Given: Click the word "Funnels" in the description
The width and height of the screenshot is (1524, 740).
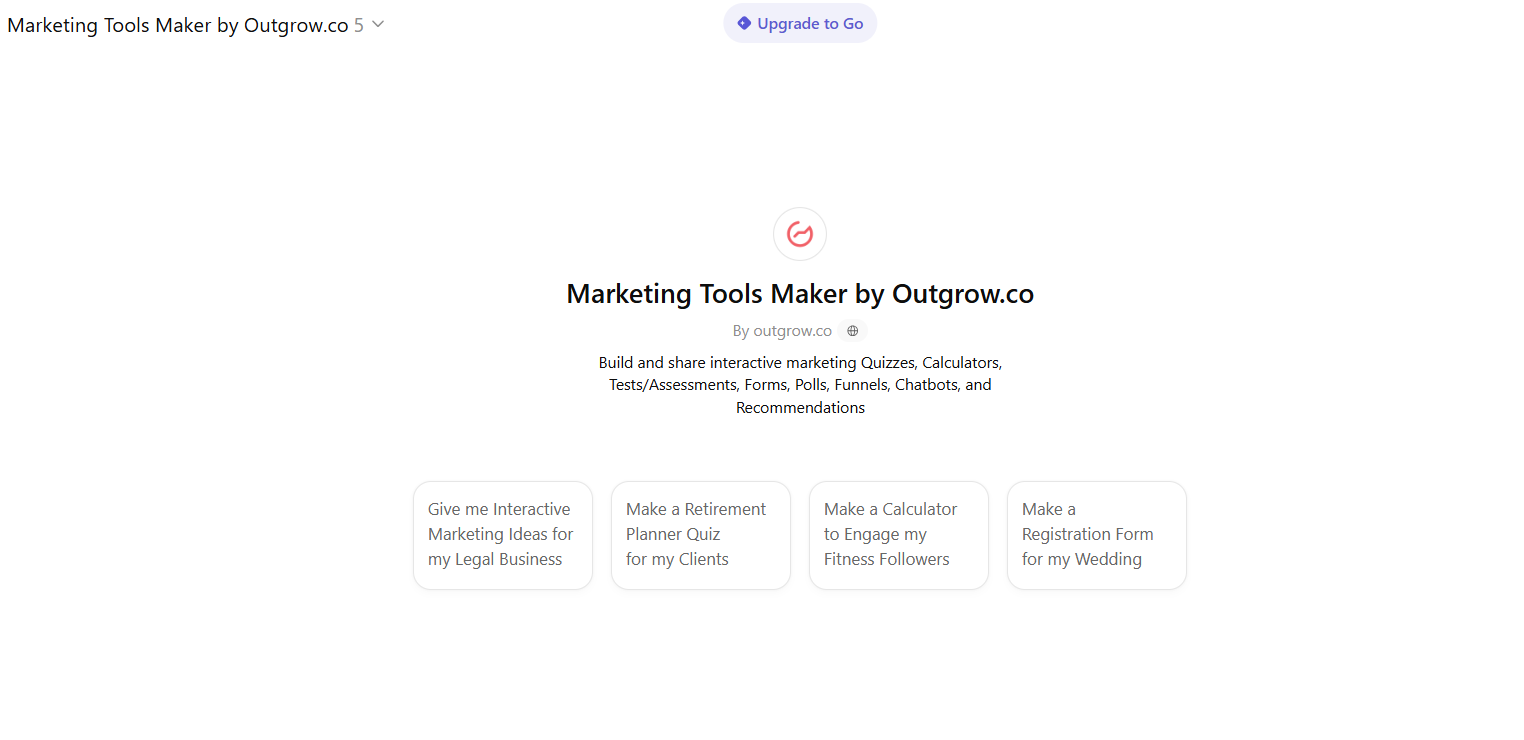Looking at the screenshot, I should (x=860, y=384).
